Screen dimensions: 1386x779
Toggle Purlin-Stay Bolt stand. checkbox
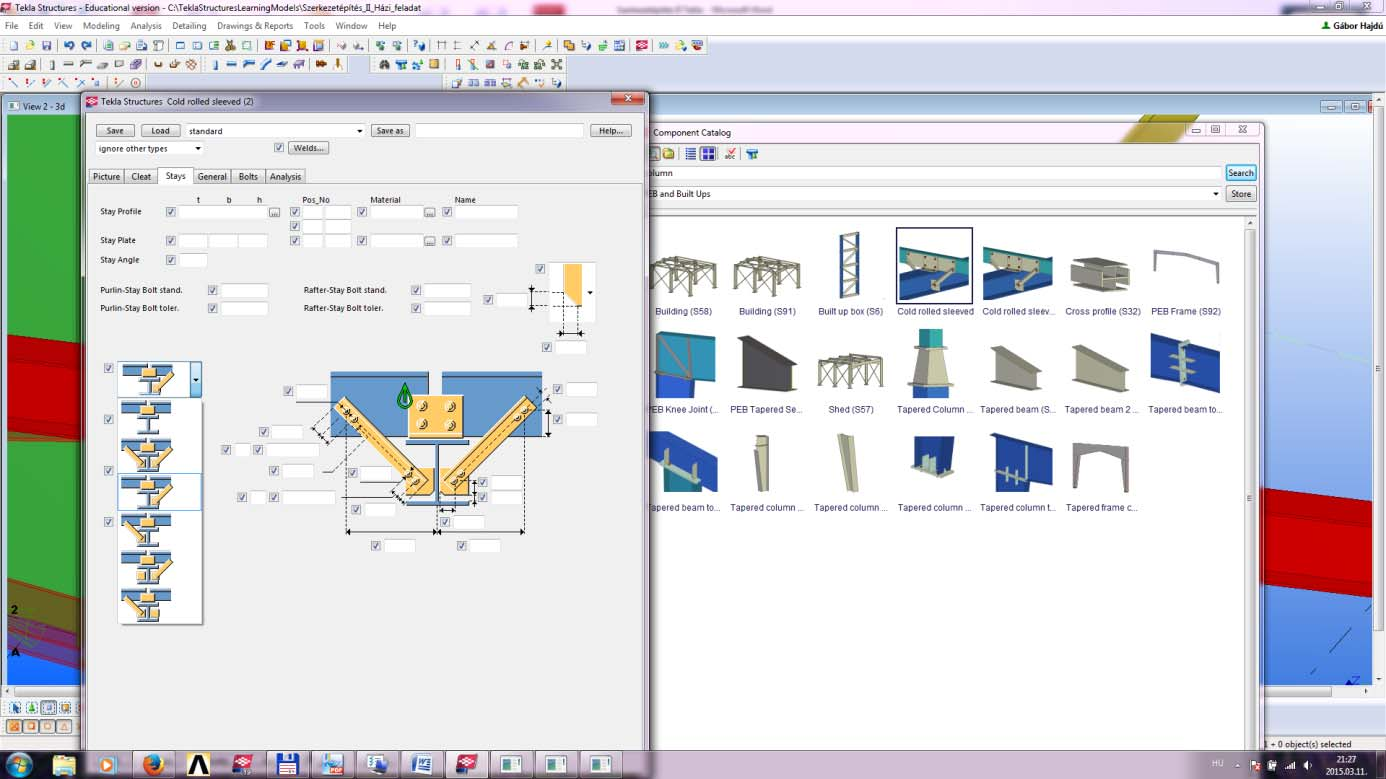(x=213, y=290)
